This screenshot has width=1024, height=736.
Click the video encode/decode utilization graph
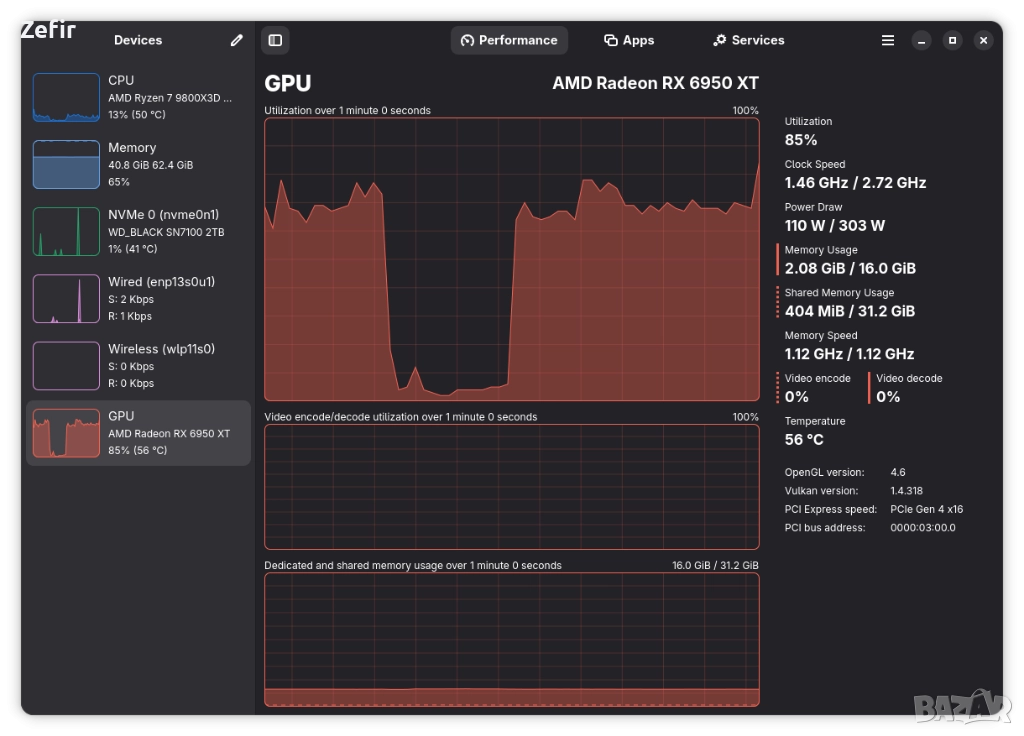(511, 486)
